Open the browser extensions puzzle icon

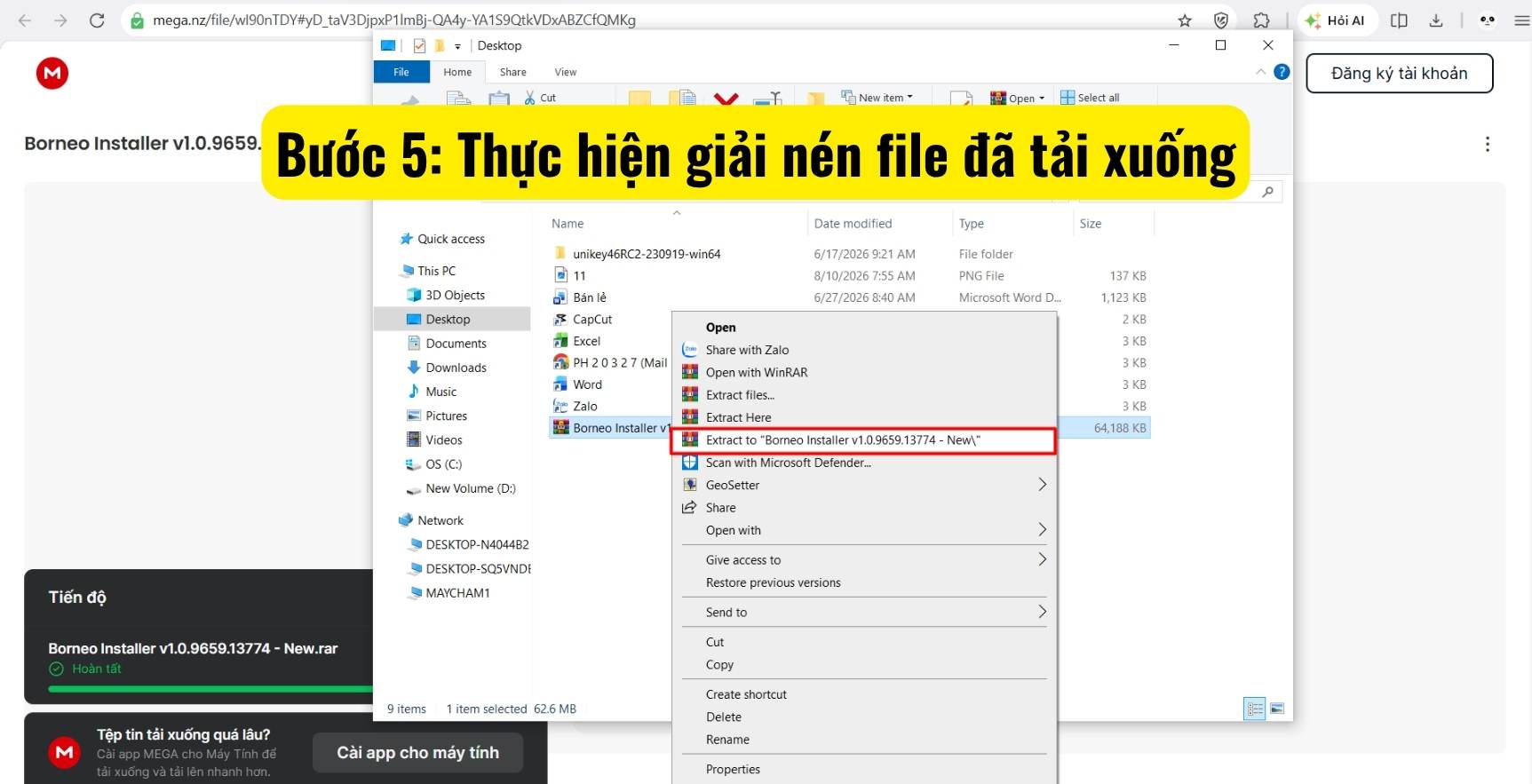tap(1261, 20)
